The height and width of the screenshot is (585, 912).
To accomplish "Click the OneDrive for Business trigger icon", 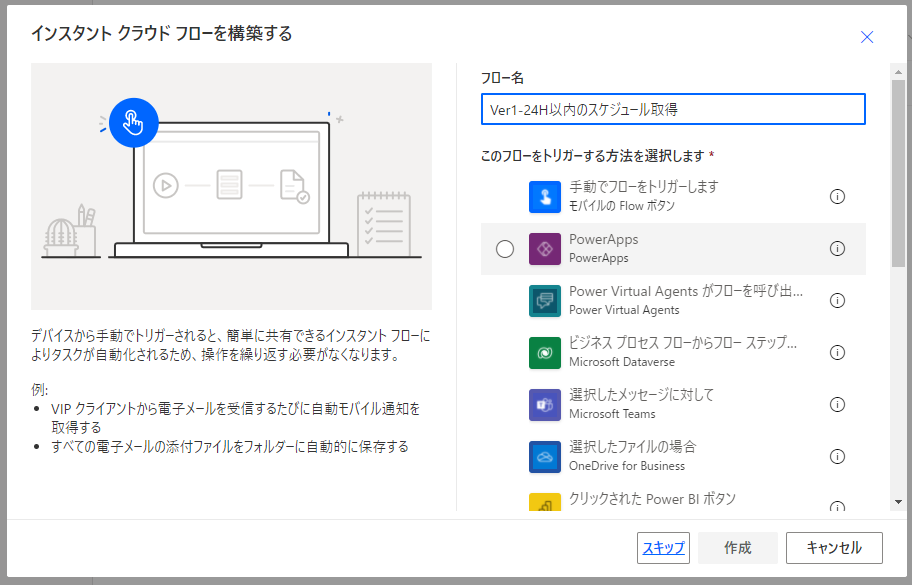I will (543, 456).
